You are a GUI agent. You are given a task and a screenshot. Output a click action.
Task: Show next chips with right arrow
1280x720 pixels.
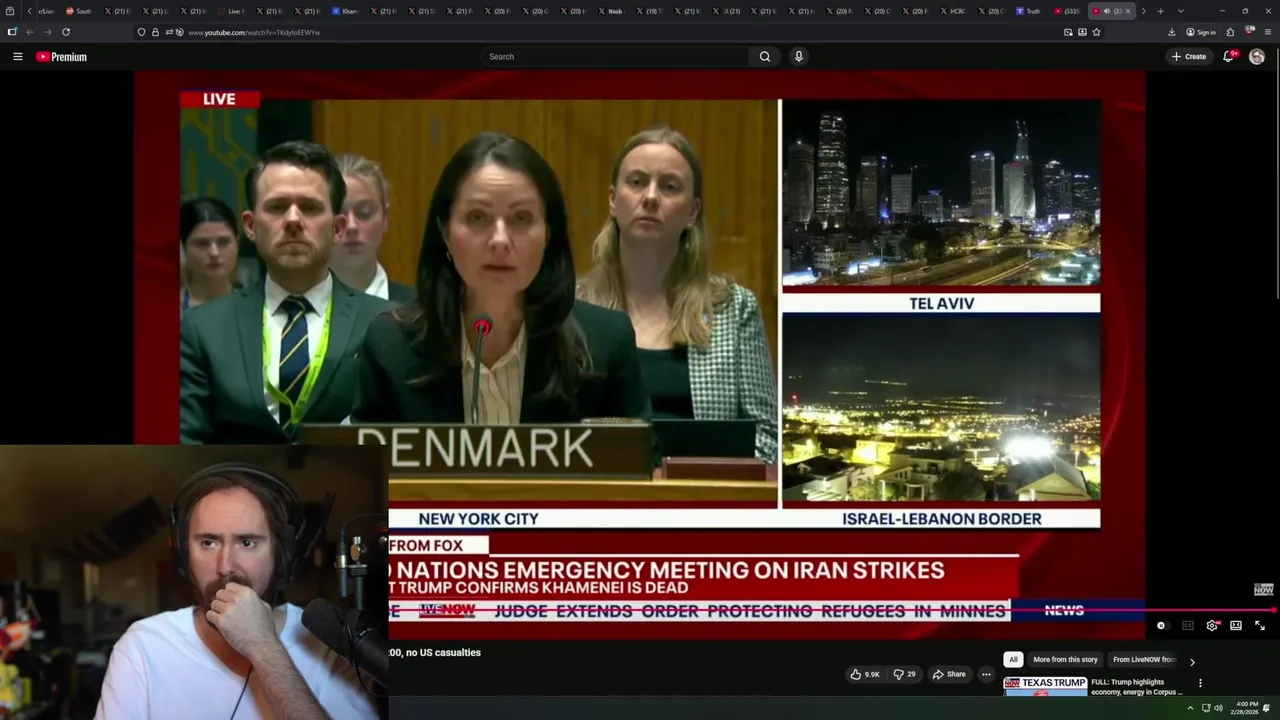coord(1192,661)
